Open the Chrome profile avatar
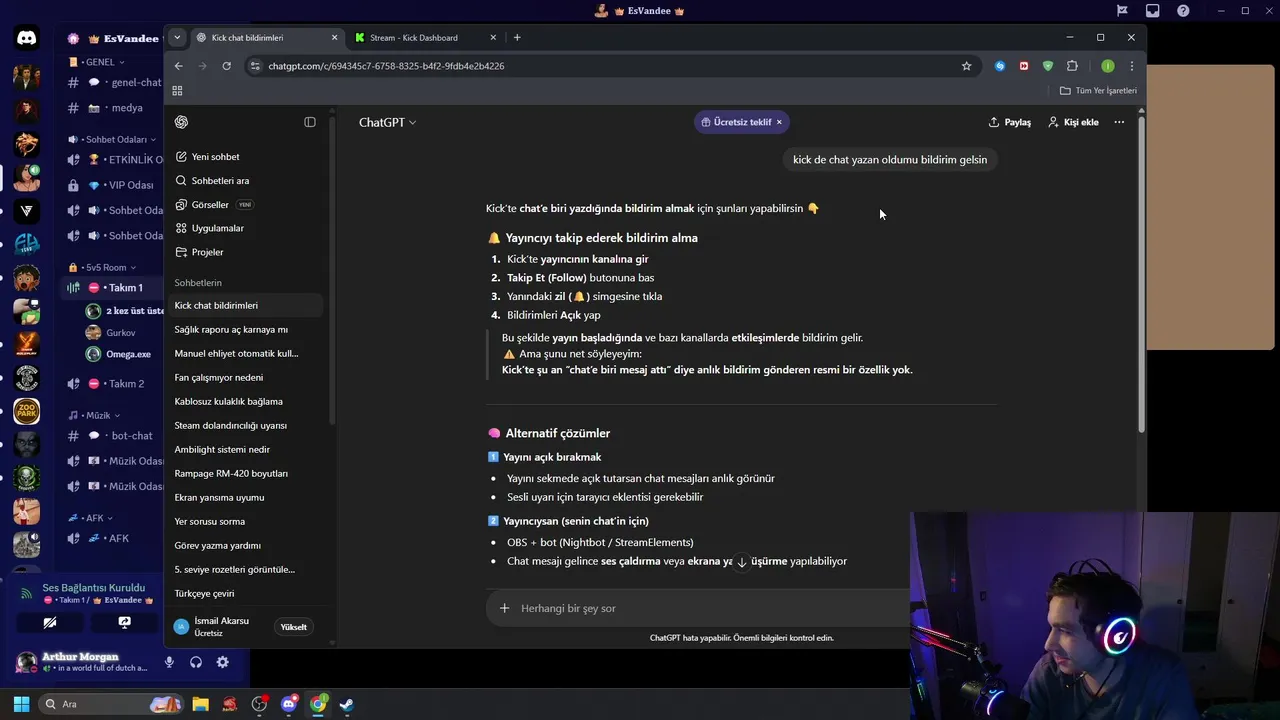Viewport: 1280px width, 720px height. pyautogui.click(x=1107, y=66)
